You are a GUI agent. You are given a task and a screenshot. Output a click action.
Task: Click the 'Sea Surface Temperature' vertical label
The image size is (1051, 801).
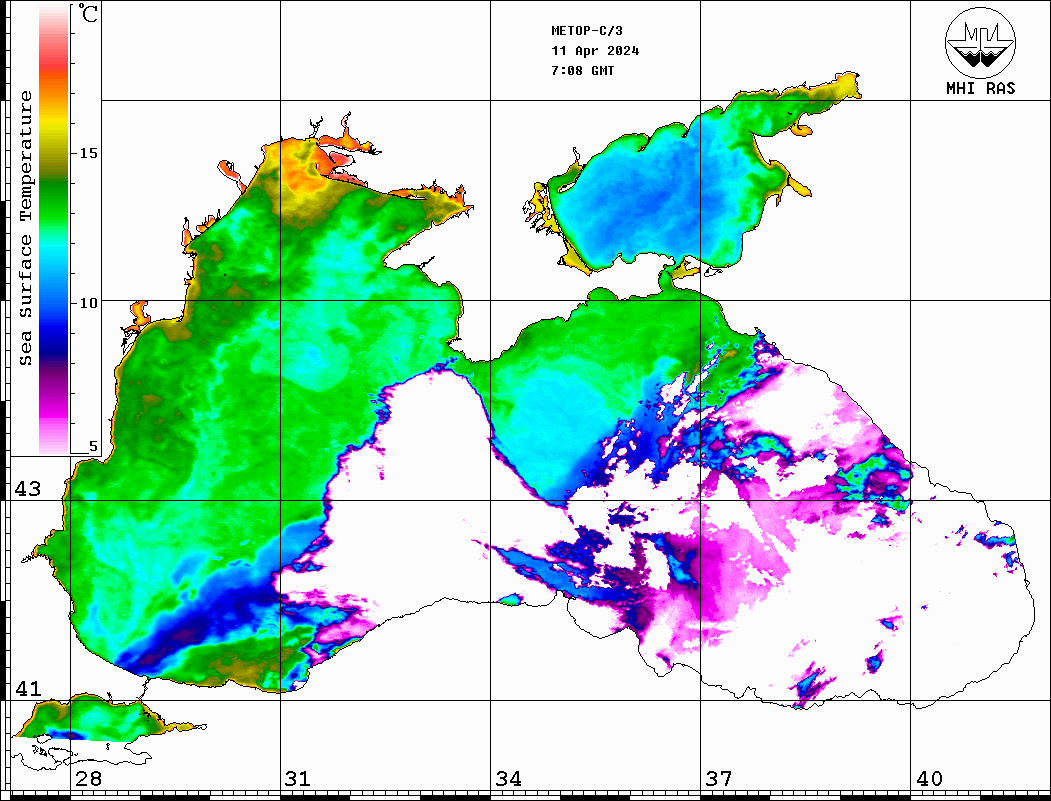(25, 228)
